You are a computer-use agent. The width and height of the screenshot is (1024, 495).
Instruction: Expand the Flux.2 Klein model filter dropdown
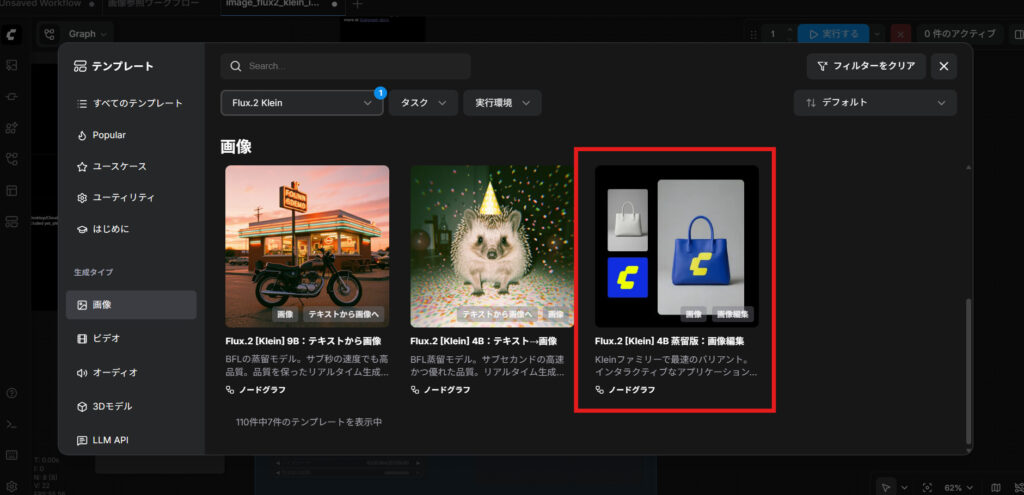coord(301,103)
